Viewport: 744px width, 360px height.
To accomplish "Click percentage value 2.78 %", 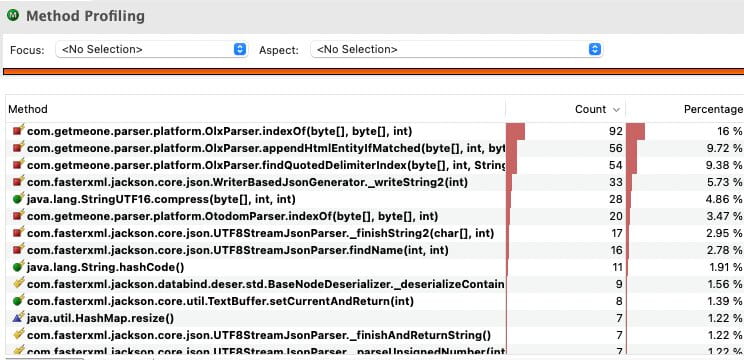I will pos(724,250).
